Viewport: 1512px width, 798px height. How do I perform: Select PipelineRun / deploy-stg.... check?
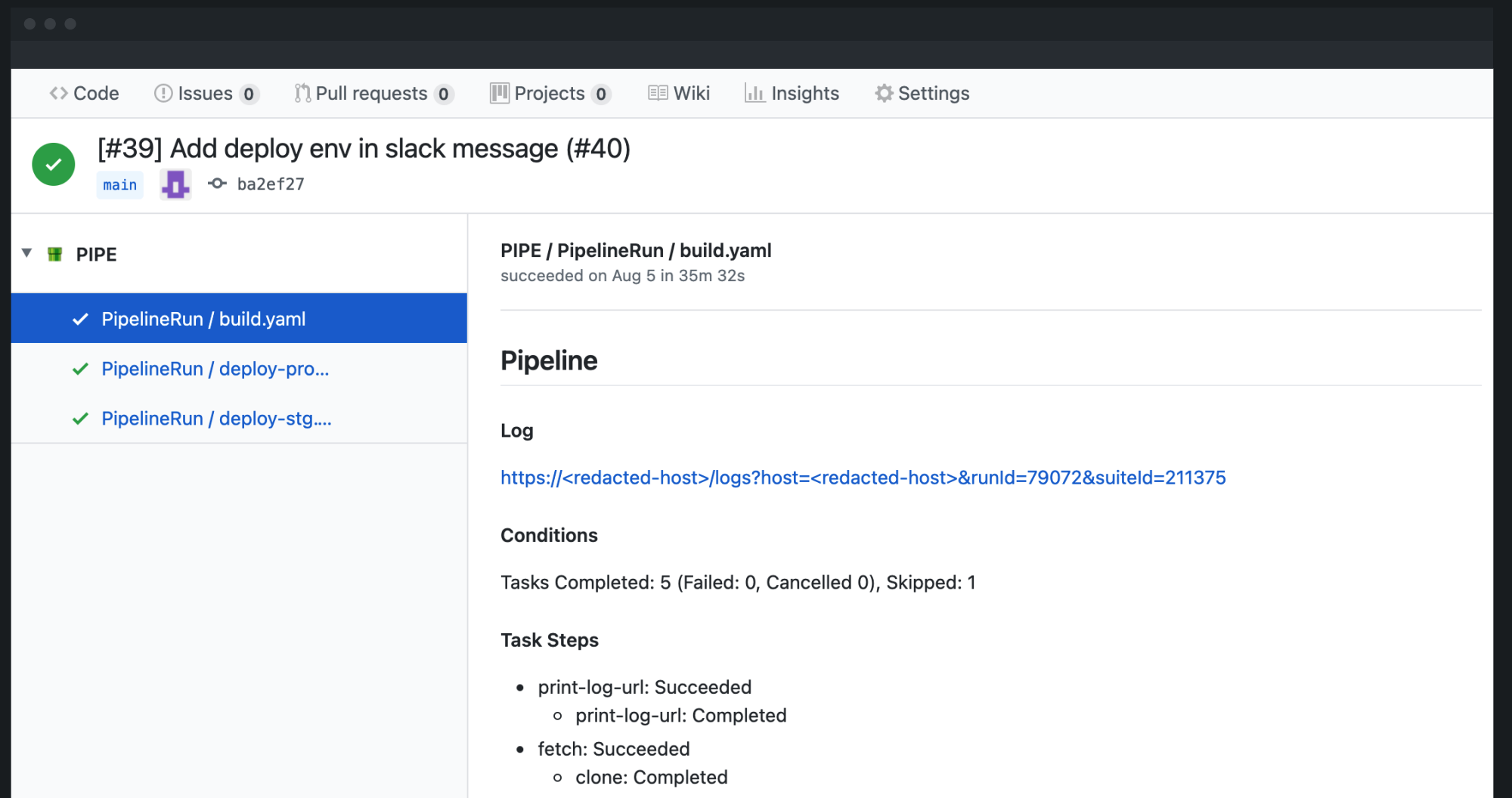pos(239,419)
